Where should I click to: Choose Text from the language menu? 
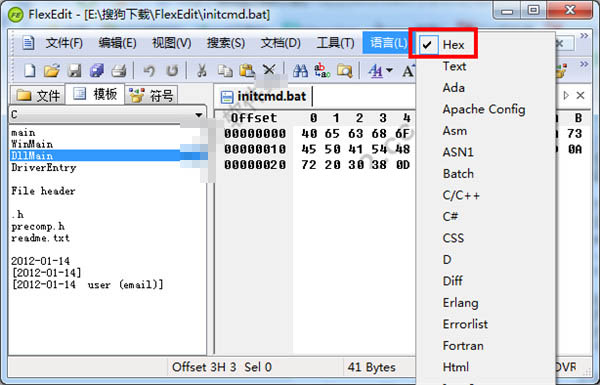(x=454, y=66)
